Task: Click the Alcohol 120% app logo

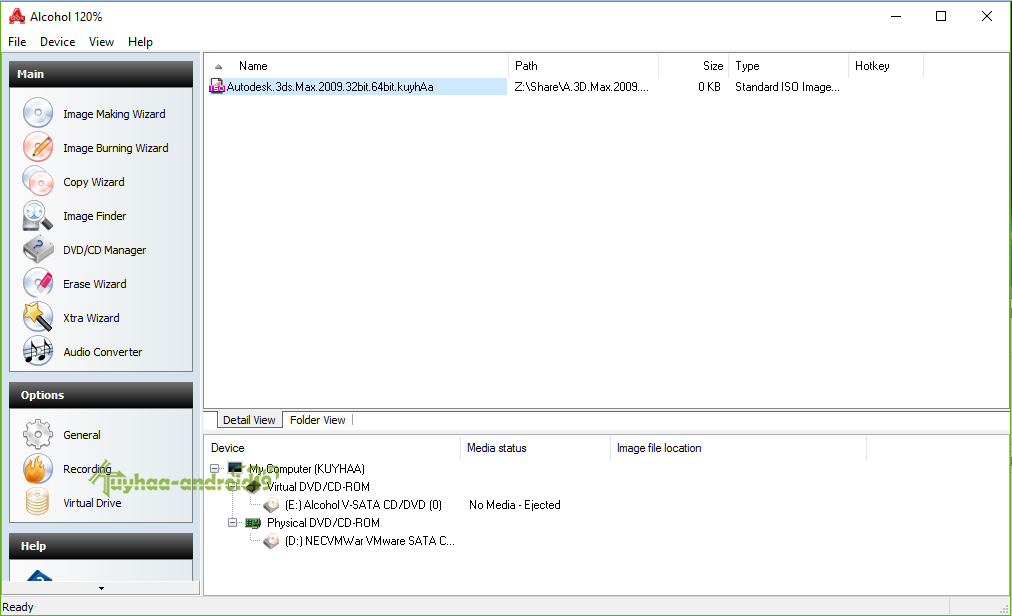Action: coord(17,16)
